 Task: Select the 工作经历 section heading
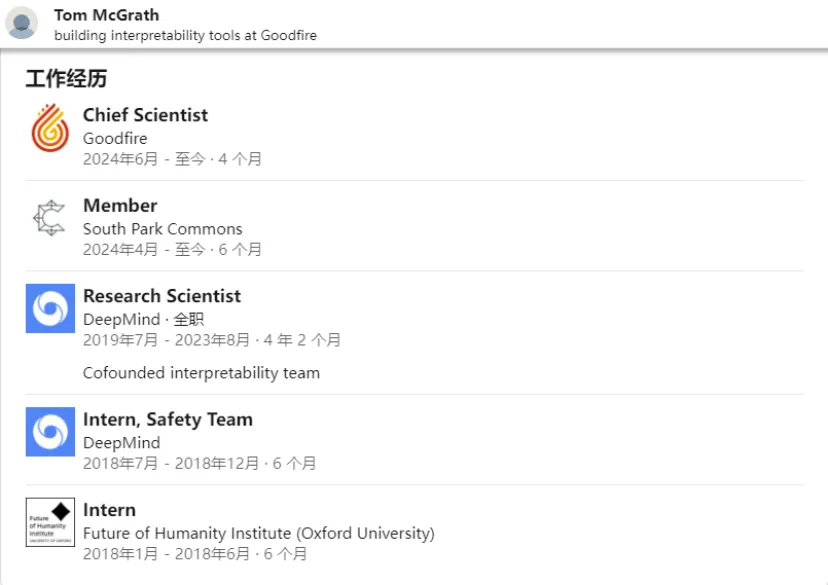pyautogui.click(x=66, y=79)
